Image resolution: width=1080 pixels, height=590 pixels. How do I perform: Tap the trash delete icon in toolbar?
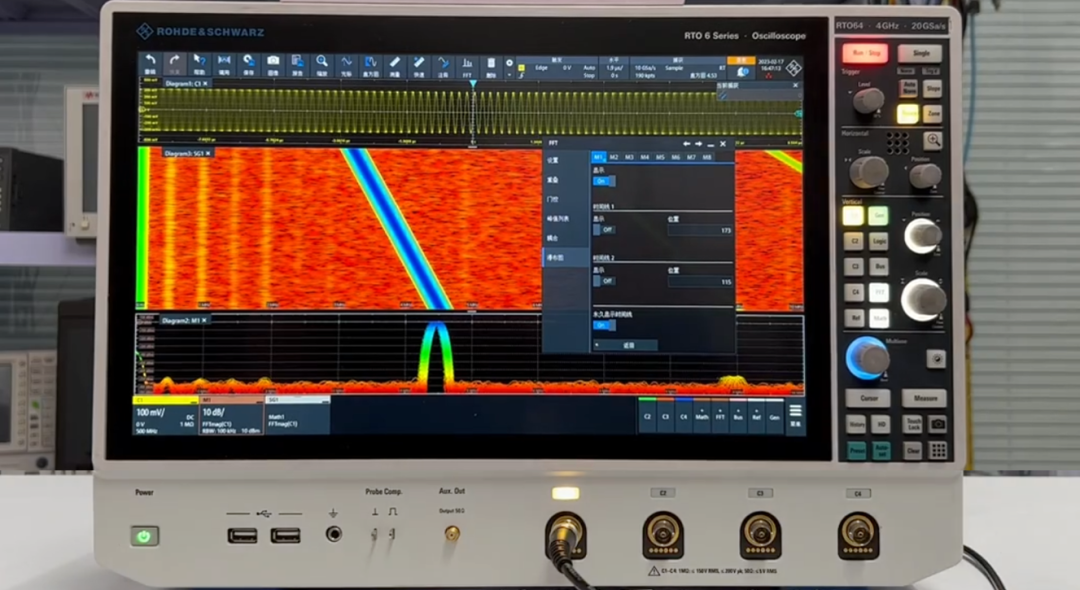click(x=490, y=65)
